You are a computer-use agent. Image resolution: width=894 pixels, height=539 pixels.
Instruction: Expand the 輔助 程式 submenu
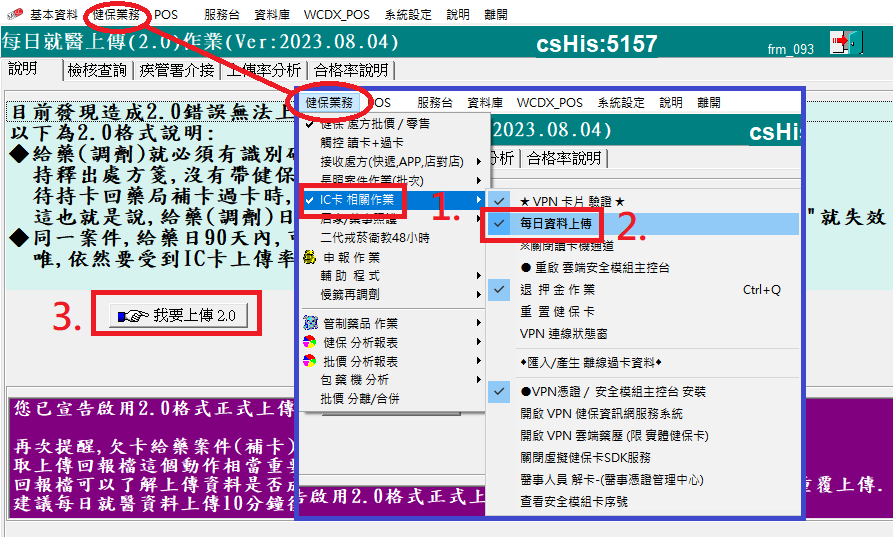pyautogui.click(x=479, y=276)
